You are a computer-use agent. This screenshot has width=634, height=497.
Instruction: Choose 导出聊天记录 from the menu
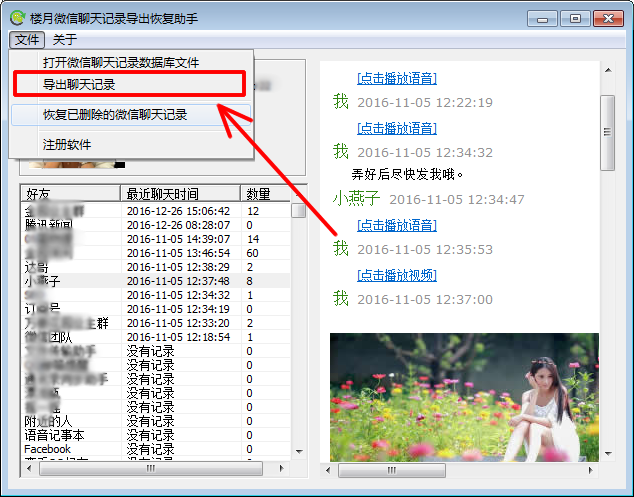point(79,85)
